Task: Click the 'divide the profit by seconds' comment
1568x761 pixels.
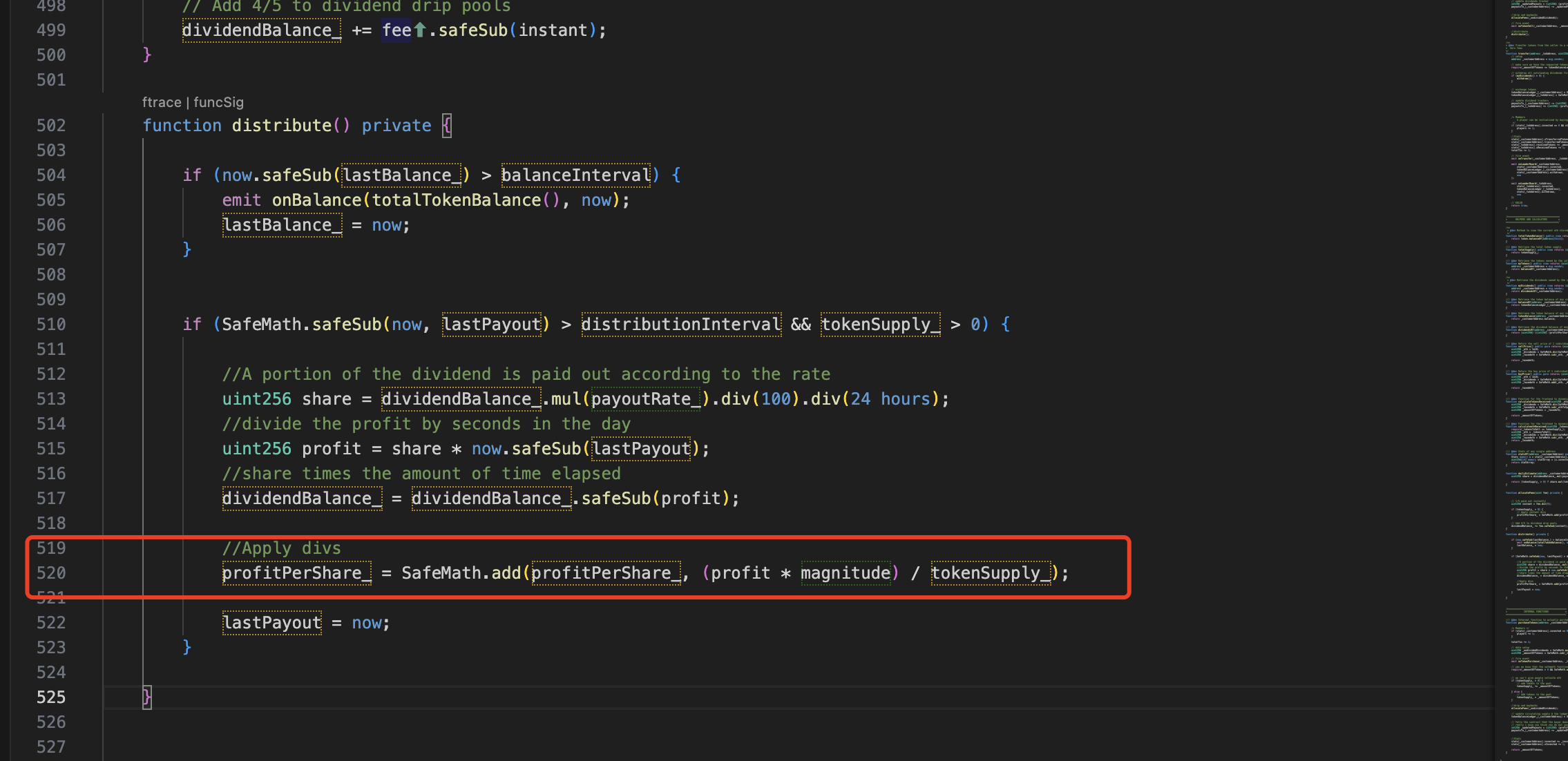Action: 426,424
